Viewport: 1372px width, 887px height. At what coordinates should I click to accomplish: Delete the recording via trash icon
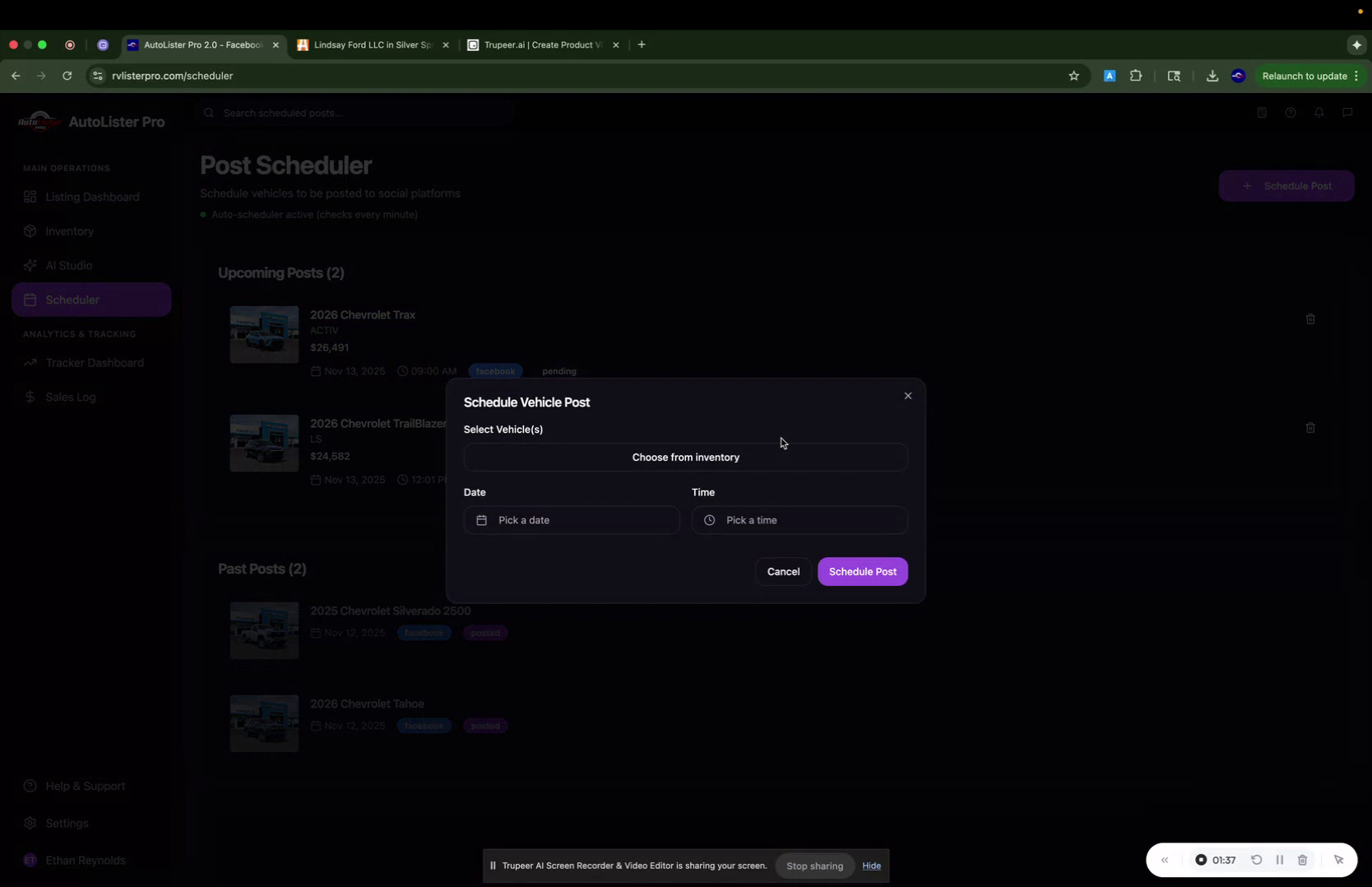(1303, 859)
